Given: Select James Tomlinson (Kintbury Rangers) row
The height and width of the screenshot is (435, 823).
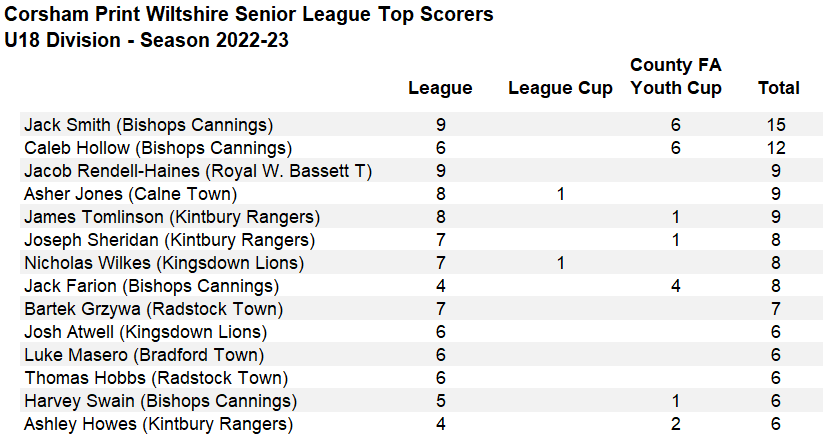Looking at the screenshot, I should [x=421, y=217].
